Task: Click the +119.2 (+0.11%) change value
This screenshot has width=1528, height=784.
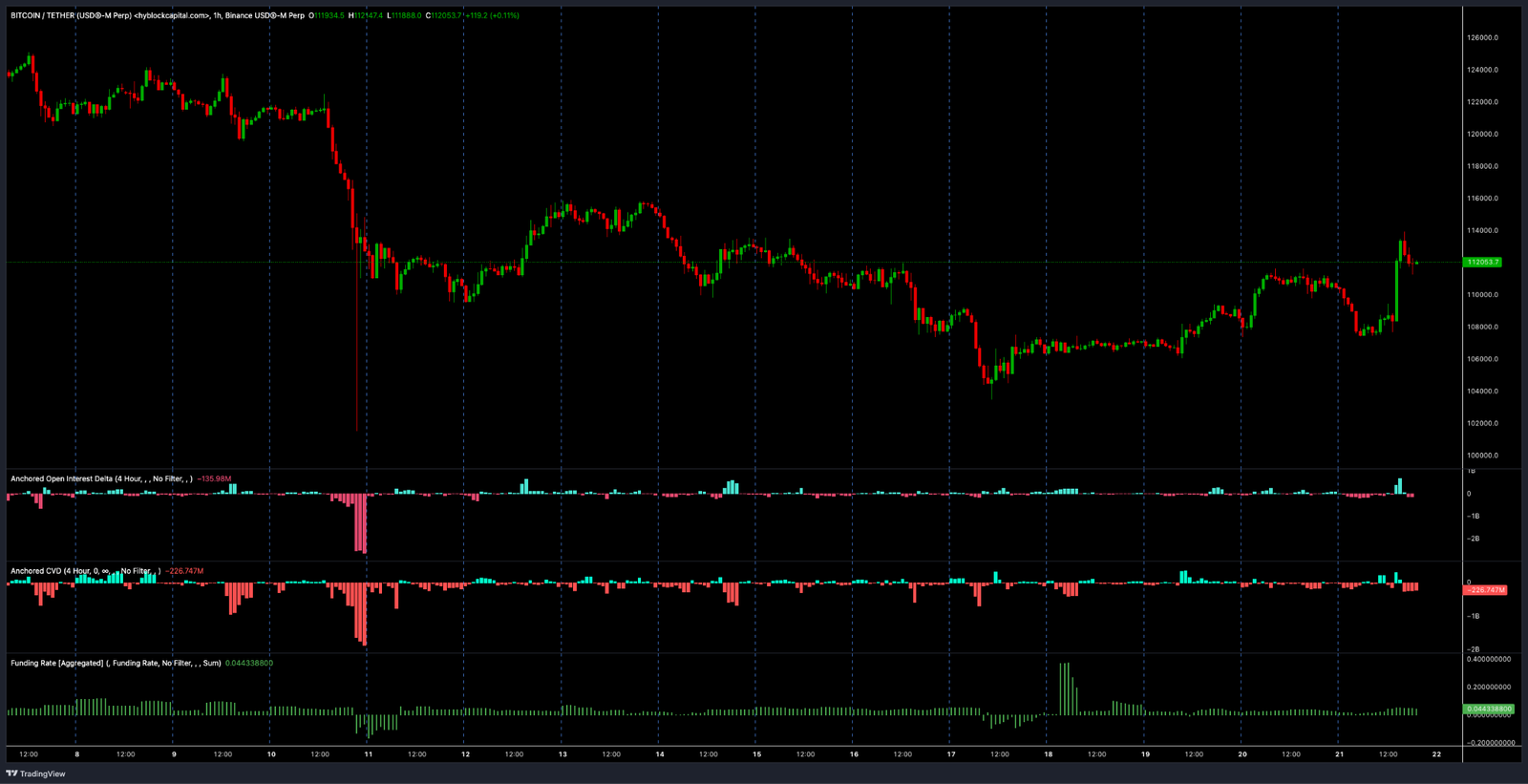Action: (492, 15)
